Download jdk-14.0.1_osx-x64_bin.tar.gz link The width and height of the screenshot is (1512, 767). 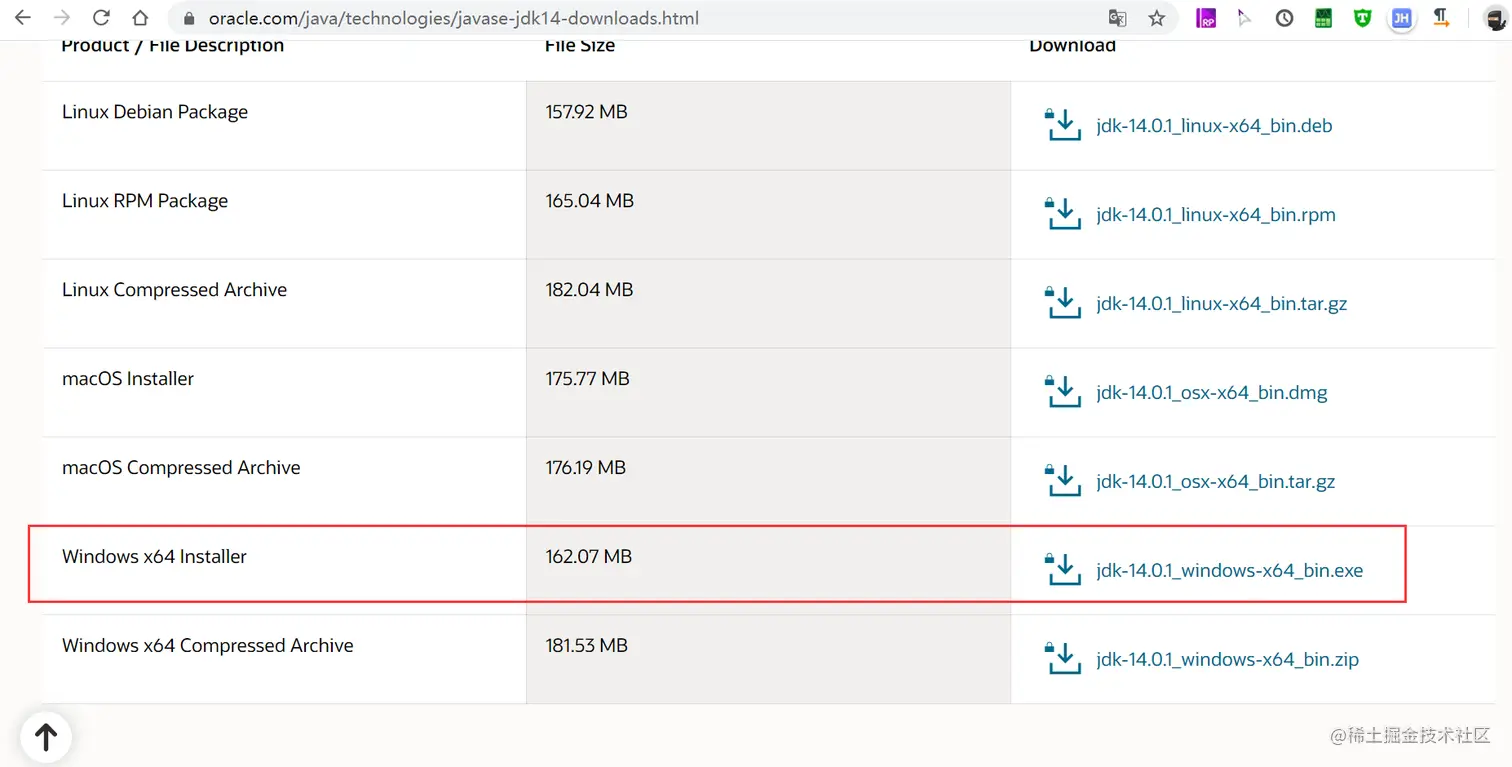point(1215,481)
